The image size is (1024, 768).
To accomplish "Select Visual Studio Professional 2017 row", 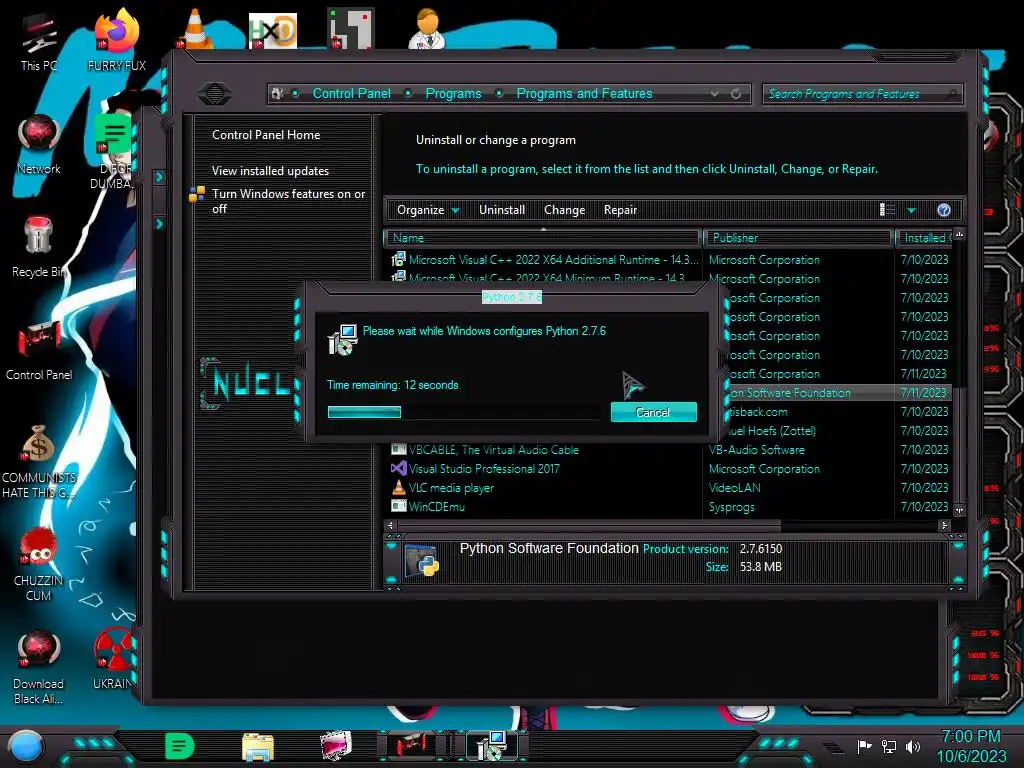I will (670, 468).
